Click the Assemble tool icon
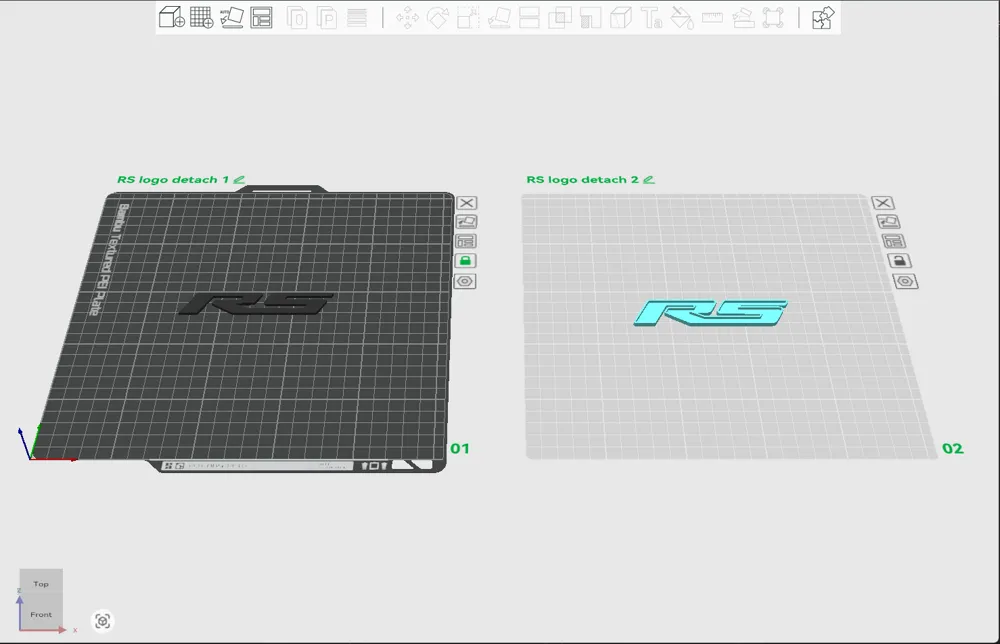Screen dimensions: 1000x644 [x=743, y=18]
